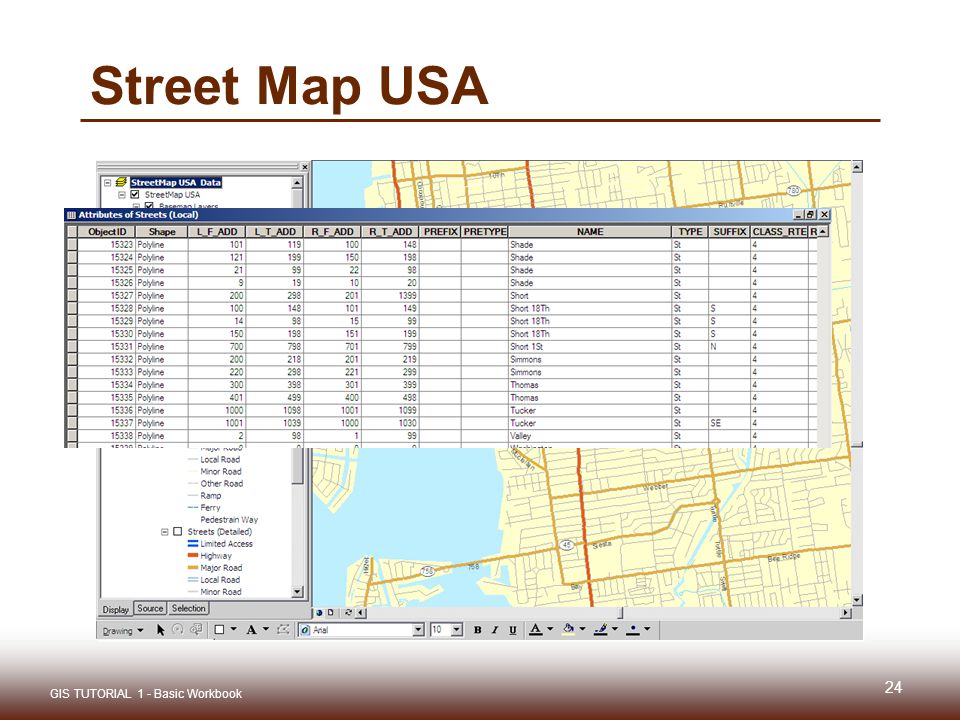Click the Refresh map view icon
Viewport: 960px width, 720px height.
[x=348, y=612]
